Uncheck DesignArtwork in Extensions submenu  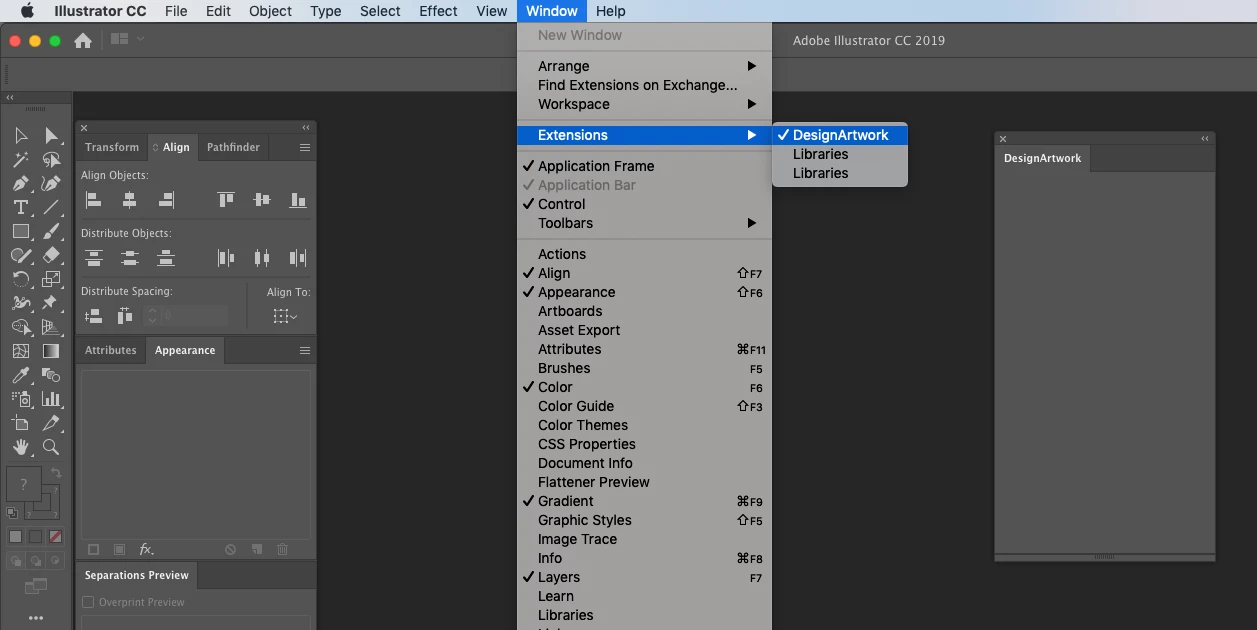[840, 135]
